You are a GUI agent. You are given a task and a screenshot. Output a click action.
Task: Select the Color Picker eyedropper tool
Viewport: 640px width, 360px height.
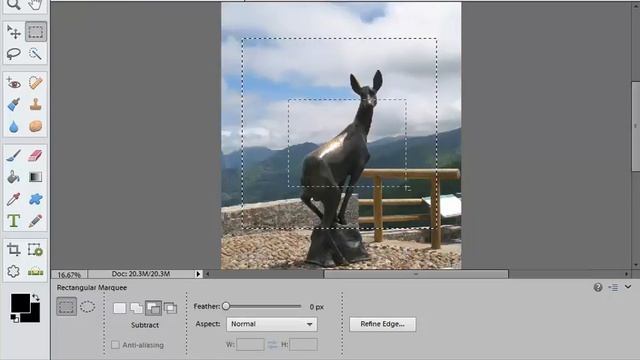click(13, 199)
